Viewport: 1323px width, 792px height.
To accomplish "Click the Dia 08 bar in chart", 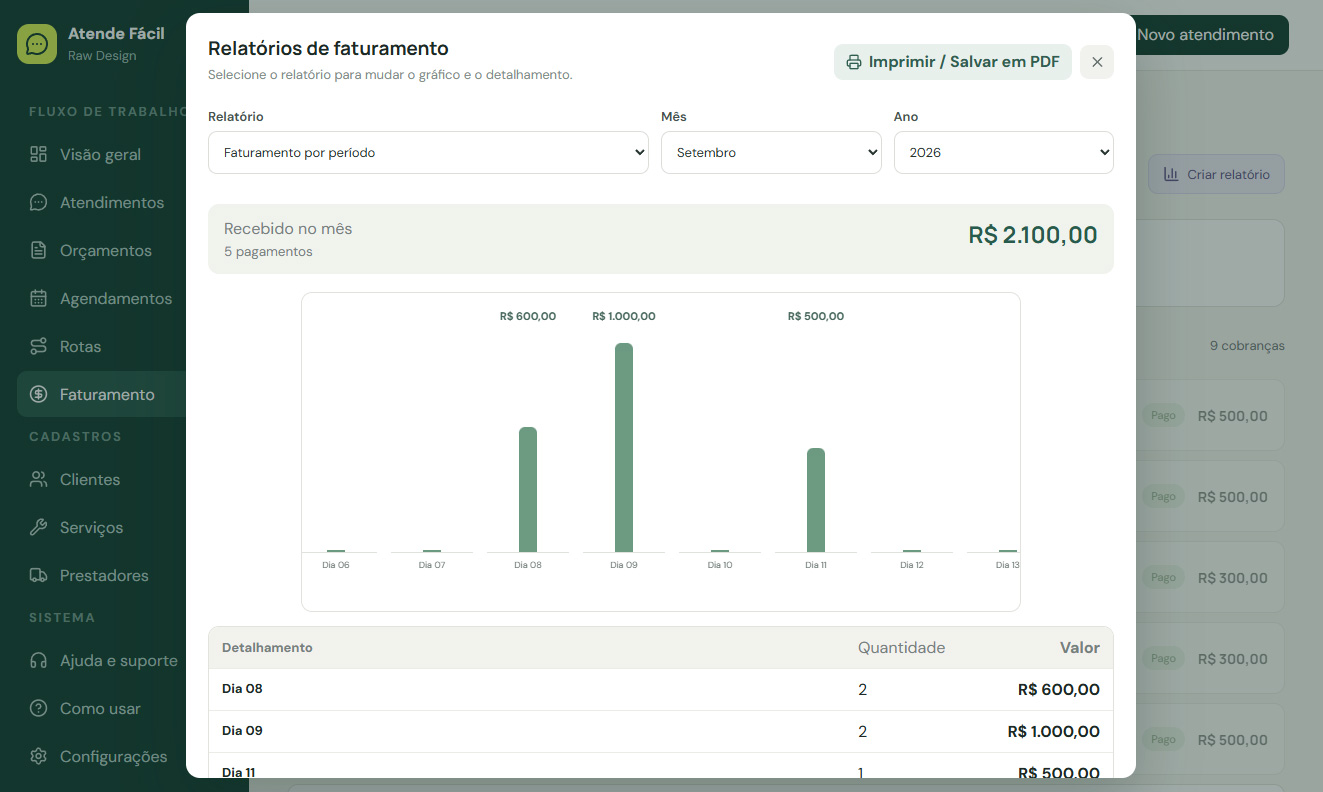I will tap(528, 490).
